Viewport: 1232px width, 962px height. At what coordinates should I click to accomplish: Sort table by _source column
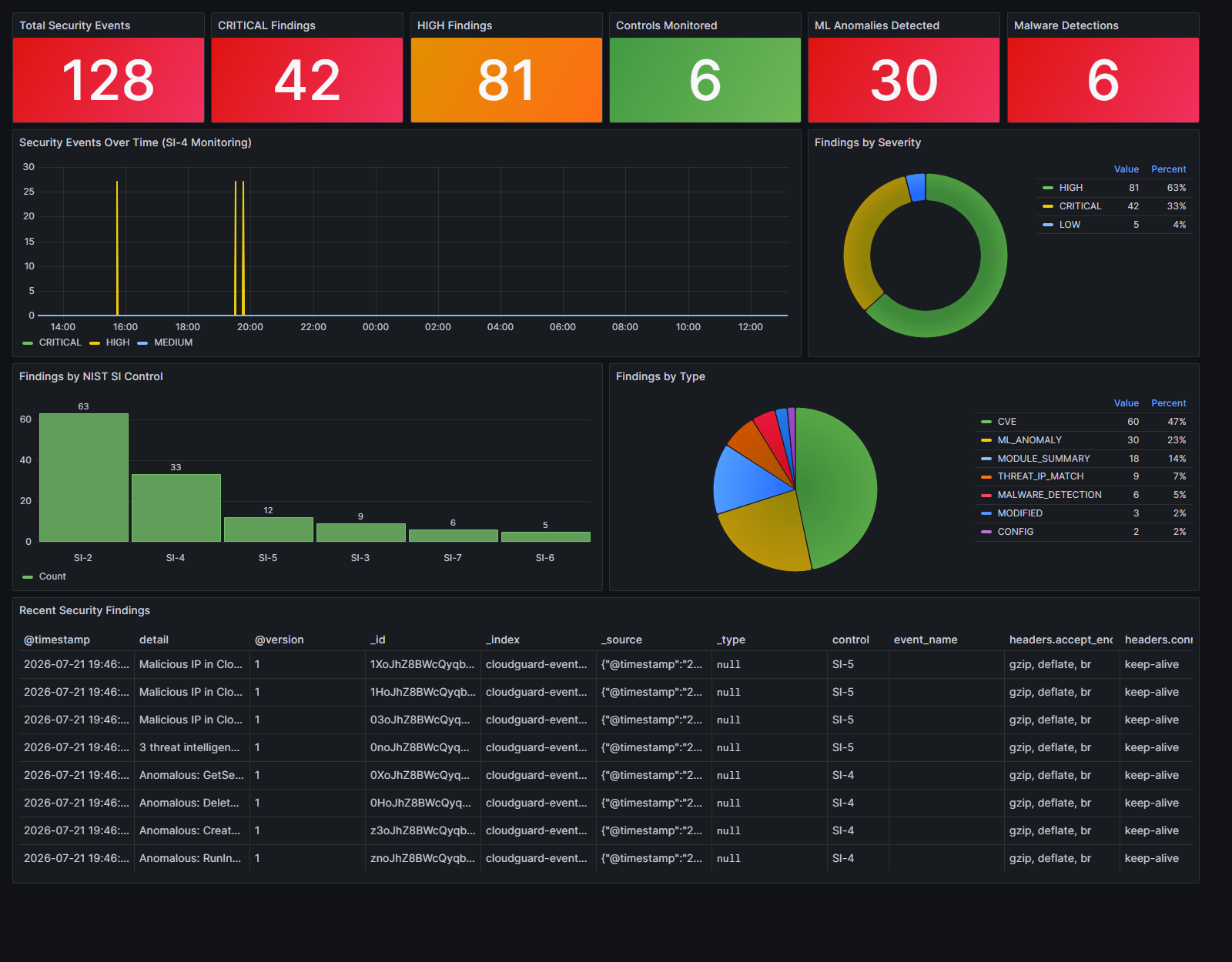coord(621,640)
